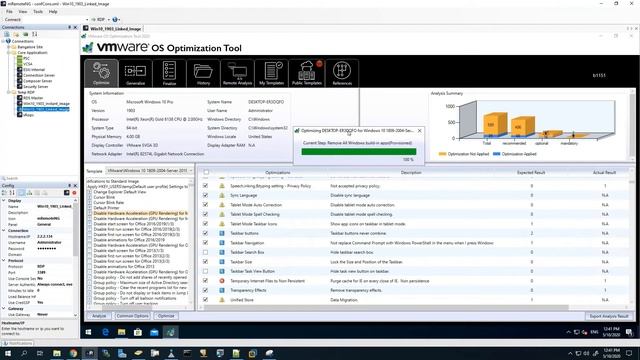Click the Optimize button at bottom

166,316
